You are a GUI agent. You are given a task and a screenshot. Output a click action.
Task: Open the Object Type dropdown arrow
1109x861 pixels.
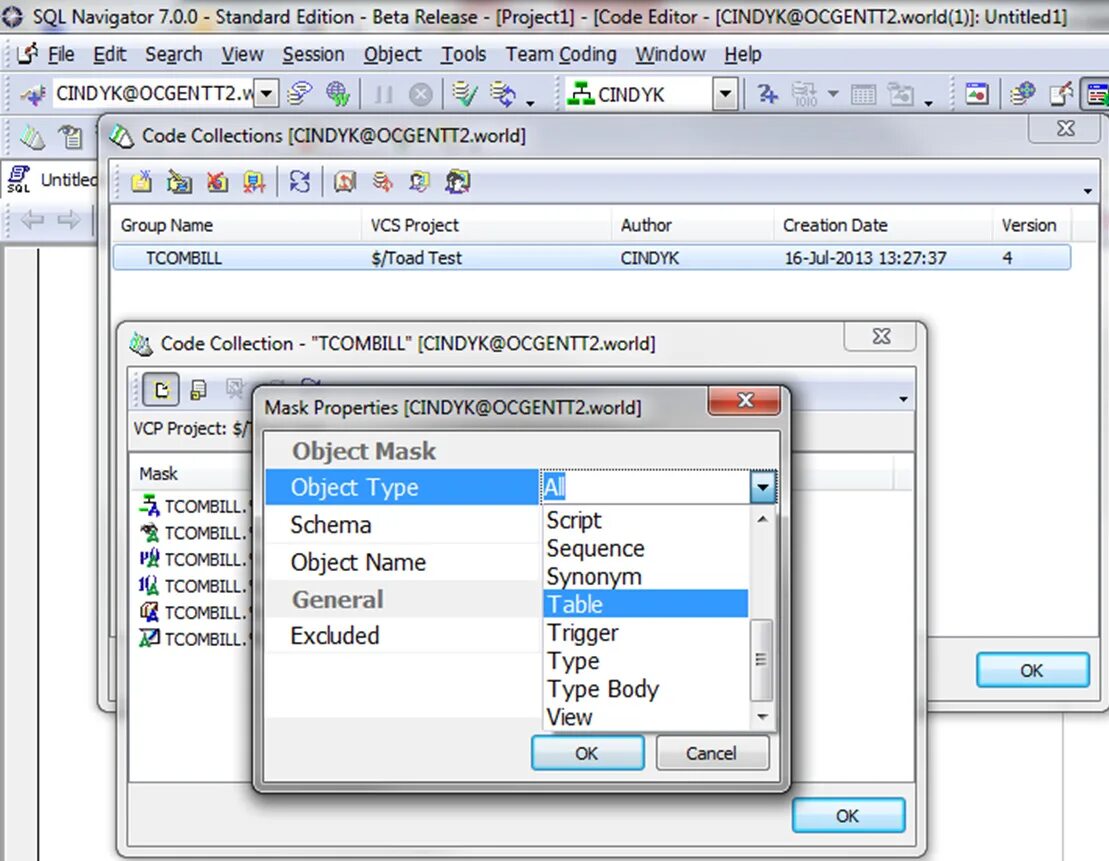pyautogui.click(x=762, y=487)
